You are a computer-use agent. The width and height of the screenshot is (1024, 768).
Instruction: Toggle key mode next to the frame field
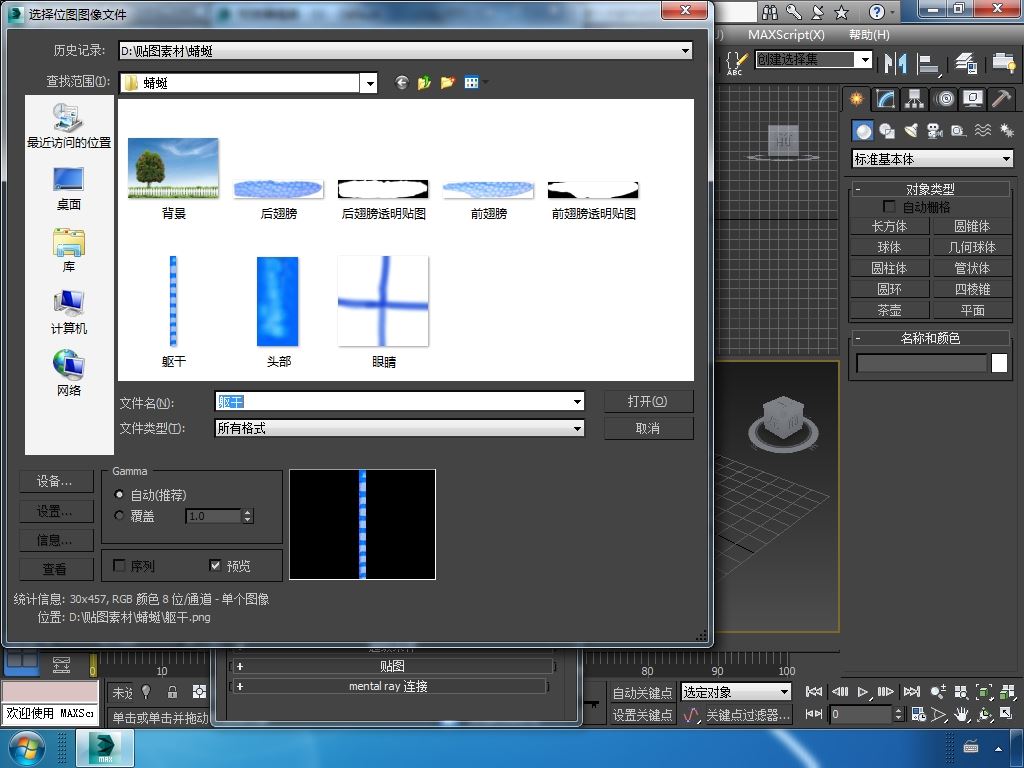tap(814, 714)
